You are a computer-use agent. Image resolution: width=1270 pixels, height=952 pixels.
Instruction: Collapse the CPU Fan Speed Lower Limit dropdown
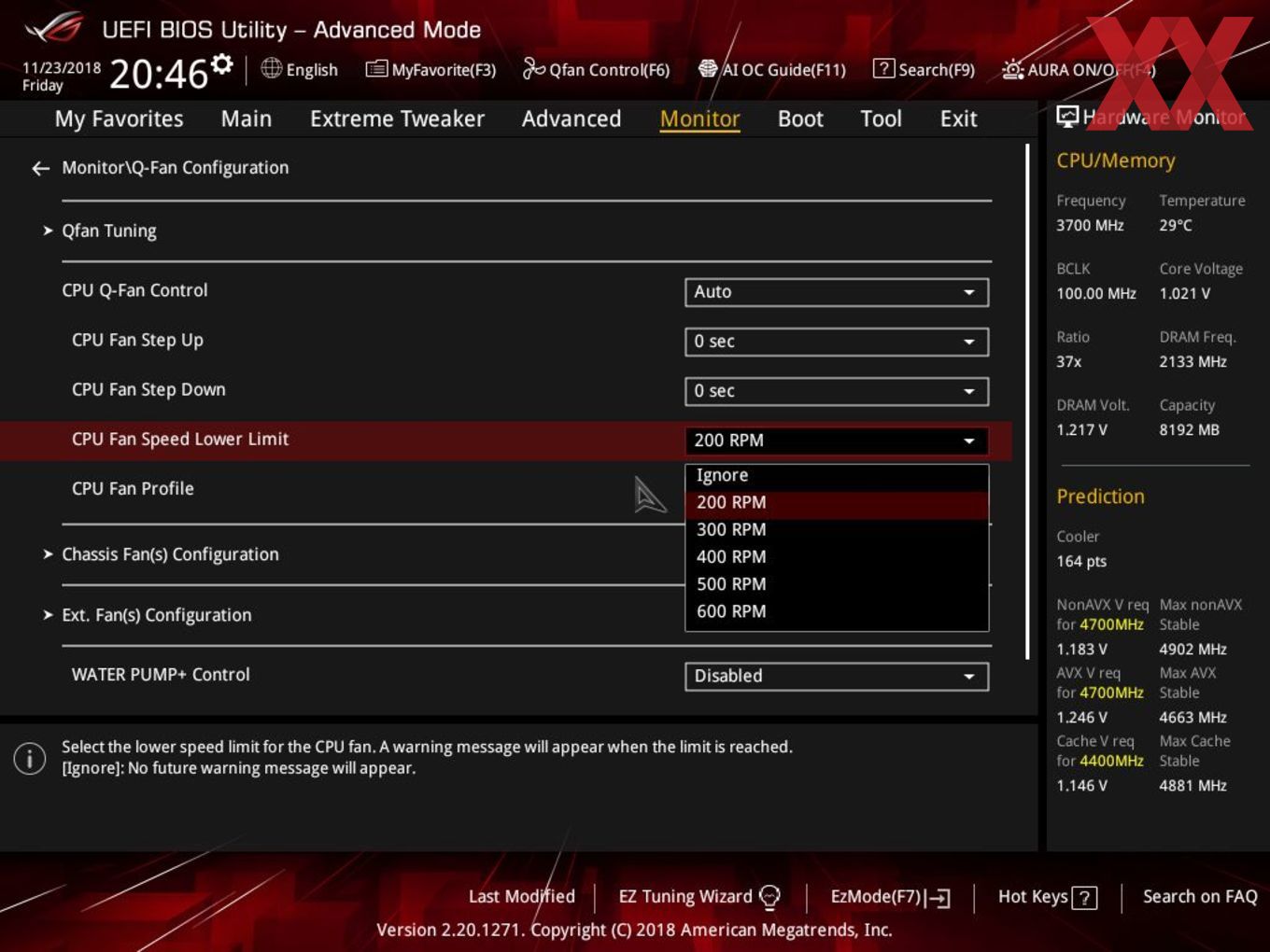tap(837, 441)
